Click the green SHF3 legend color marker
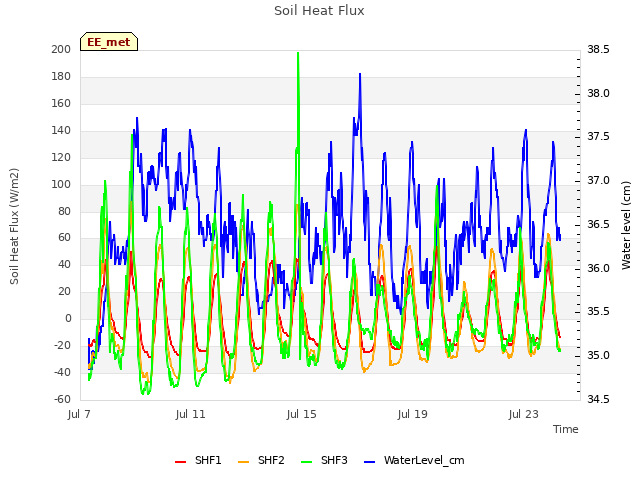The height and width of the screenshot is (480, 640). click(307, 462)
